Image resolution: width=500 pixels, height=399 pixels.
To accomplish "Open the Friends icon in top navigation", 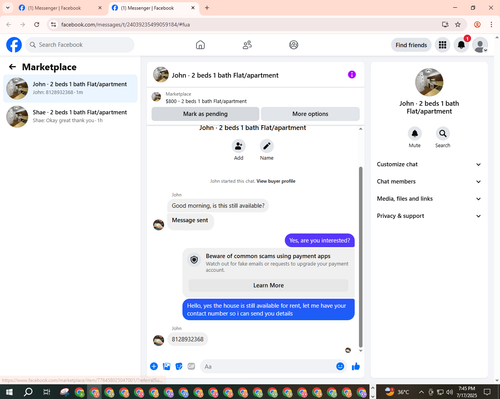I will (247, 45).
